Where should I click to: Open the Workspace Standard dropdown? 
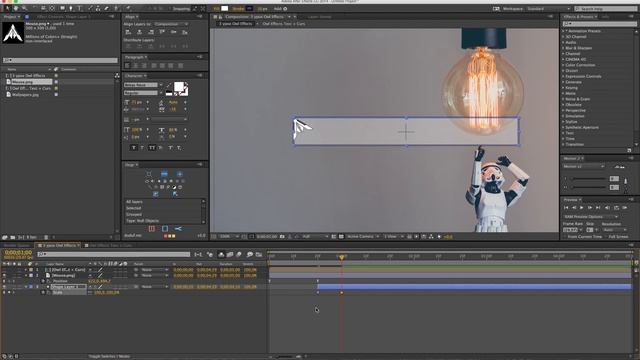click(549, 9)
